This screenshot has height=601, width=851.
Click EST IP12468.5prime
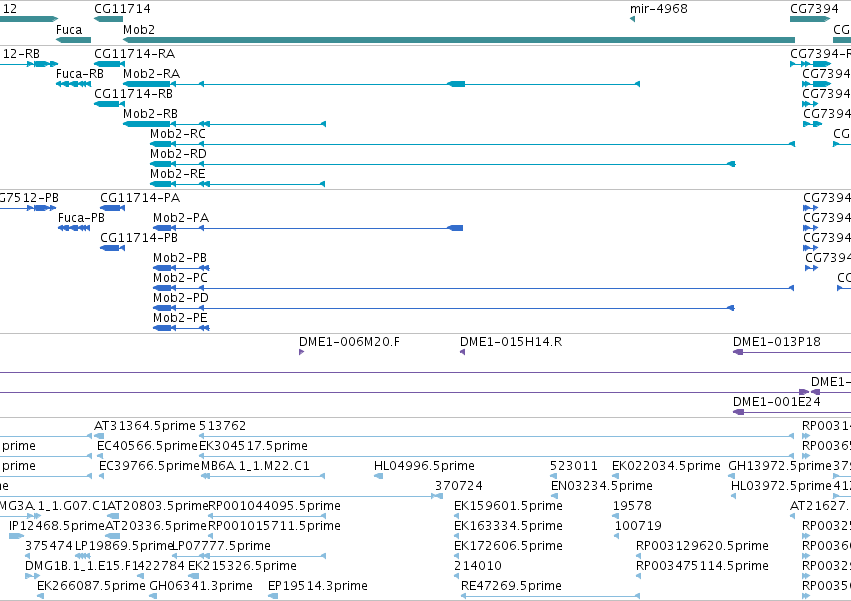16,536
